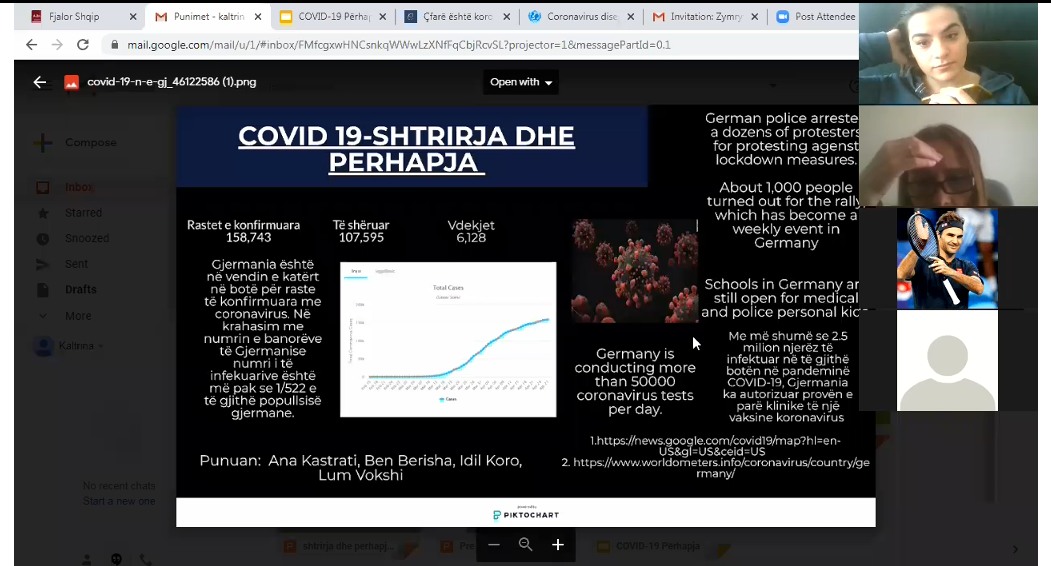Click the magnifier reset zoom icon
The height and width of the screenshot is (566, 1051).
(525, 545)
